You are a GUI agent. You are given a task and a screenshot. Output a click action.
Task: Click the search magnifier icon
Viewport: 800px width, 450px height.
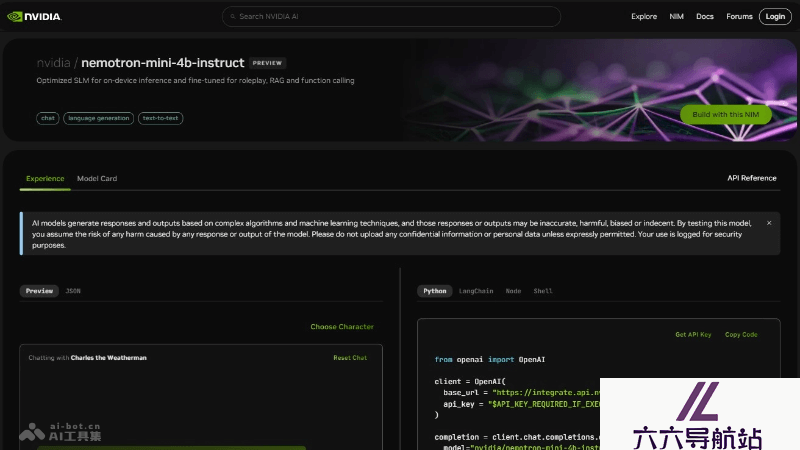tap(233, 16)
